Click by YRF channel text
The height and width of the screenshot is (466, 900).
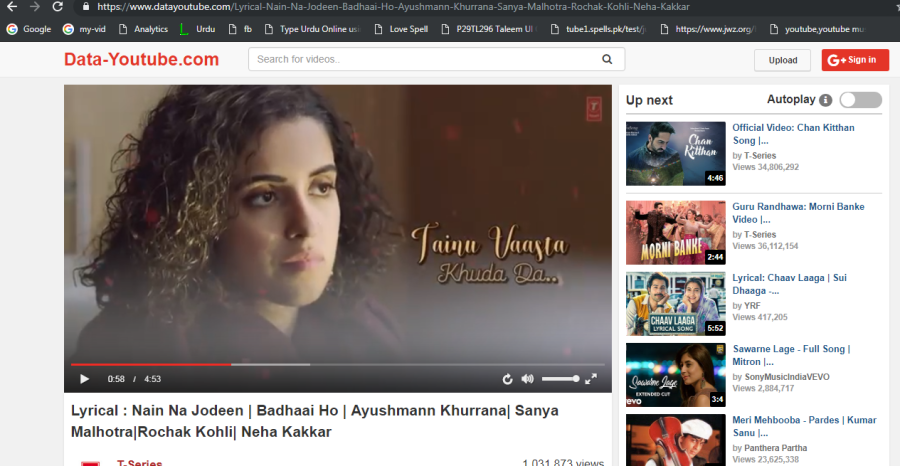pyautogui.click(x=746, y=306)
